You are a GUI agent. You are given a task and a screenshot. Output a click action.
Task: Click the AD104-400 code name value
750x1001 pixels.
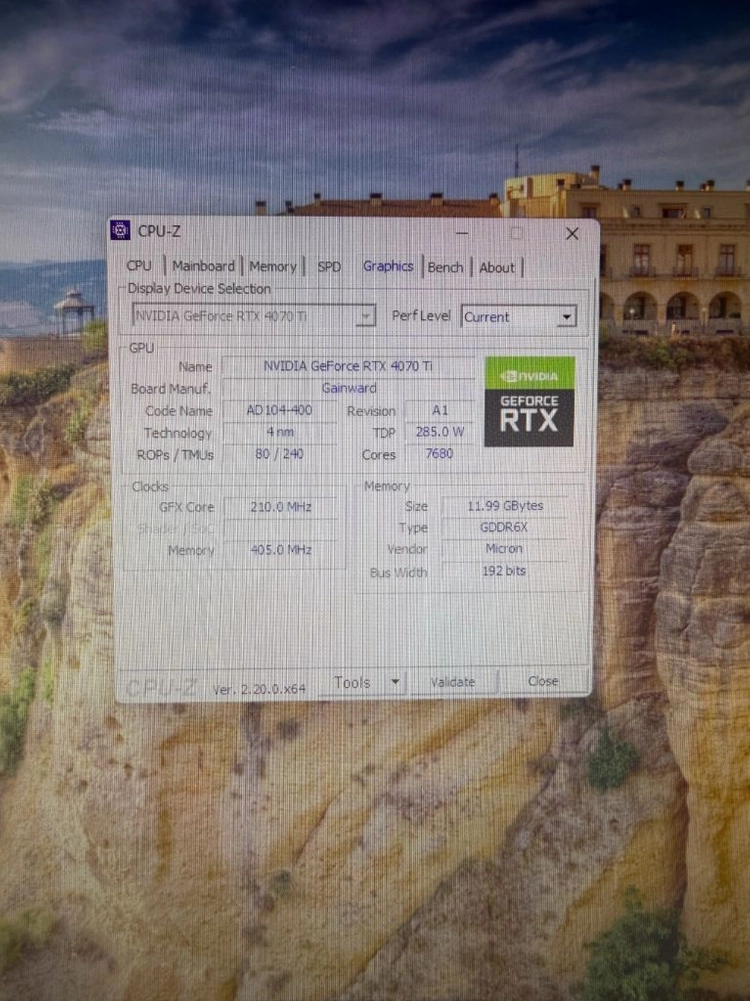point(280,410)
